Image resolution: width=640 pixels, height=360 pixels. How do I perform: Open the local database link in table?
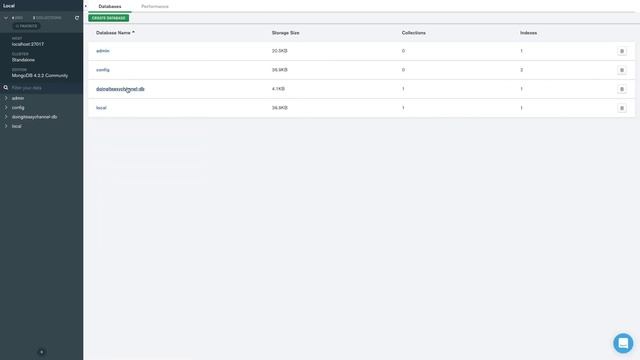[x=101, y=108]
